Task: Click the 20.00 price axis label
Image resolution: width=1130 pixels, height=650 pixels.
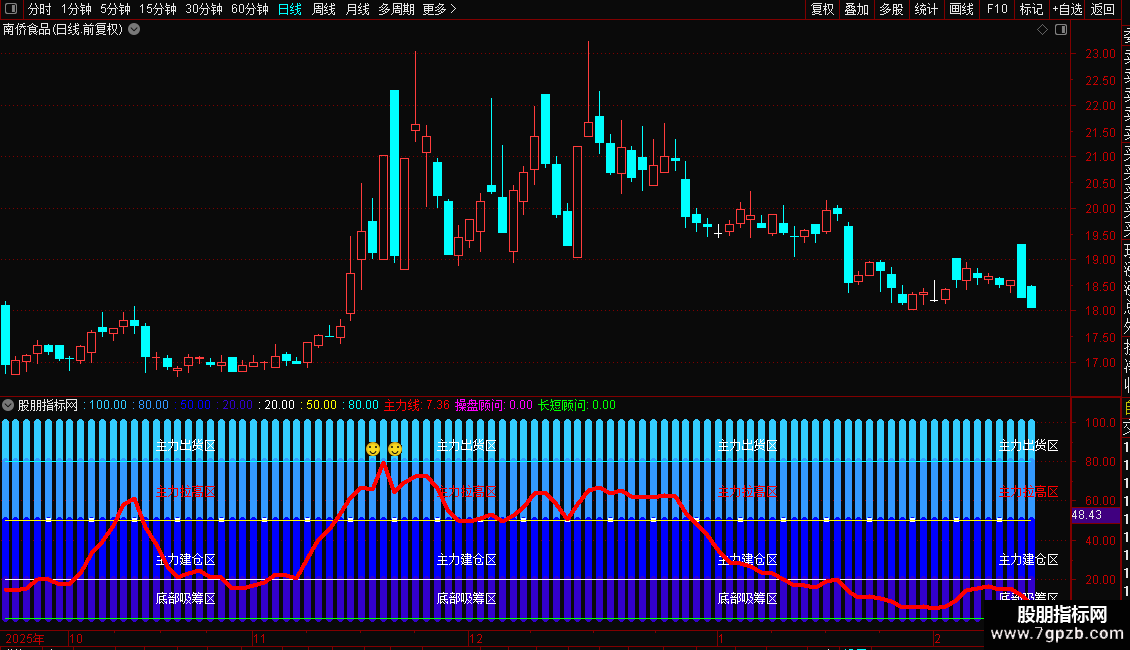Action: [x=1100, y=208]
